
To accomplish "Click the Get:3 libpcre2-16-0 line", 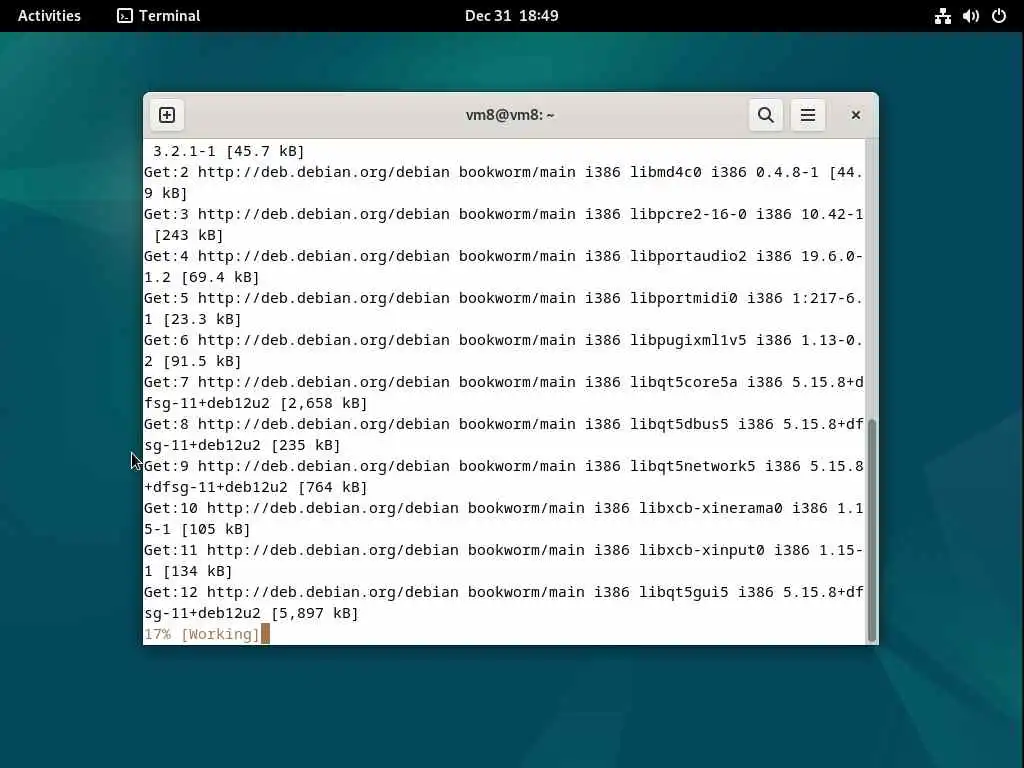I will tap(504, 214).
